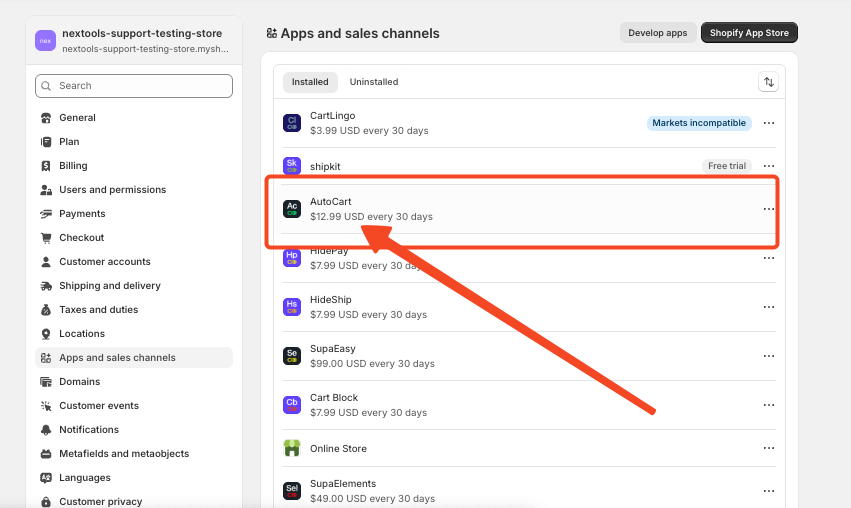Click the Online Store channel icon

tap(292, 448)
